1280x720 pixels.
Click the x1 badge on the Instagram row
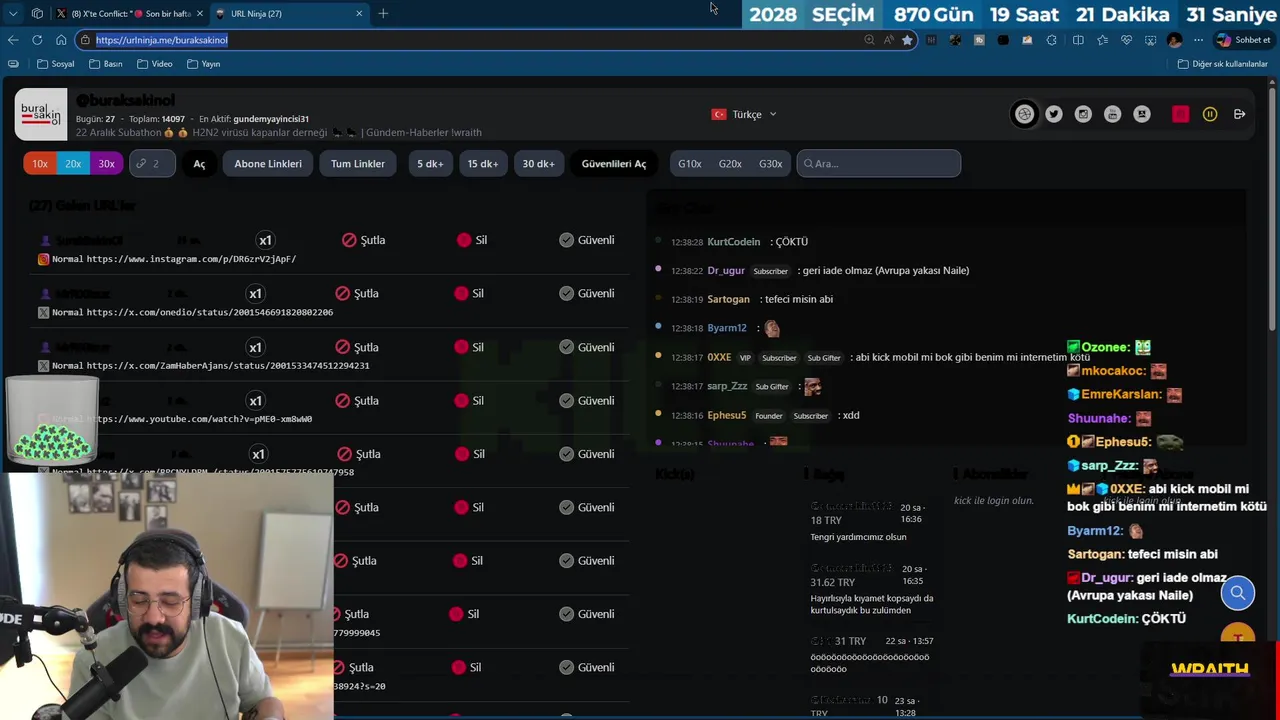click(265, 240)
